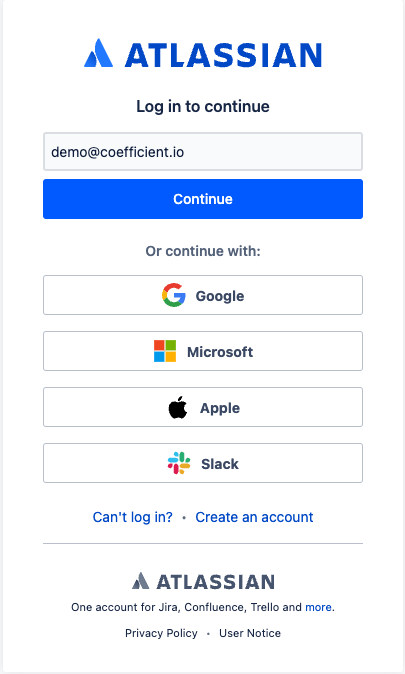Viewport: 405px width, 674px height.
Task: Continue with Google sign-in button
Action: point(203,295)
